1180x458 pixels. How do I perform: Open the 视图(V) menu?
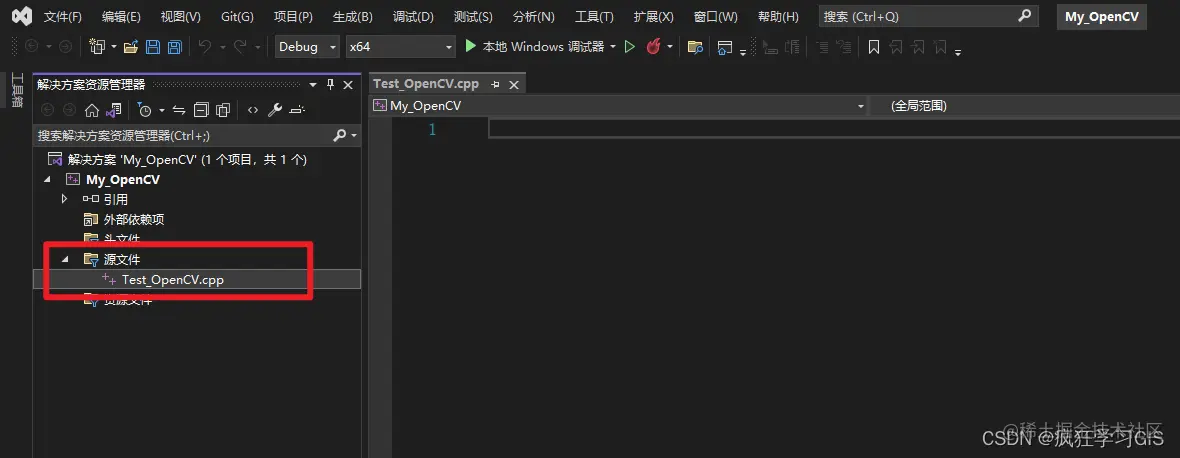pyautogui.click(x=181, y=17)
